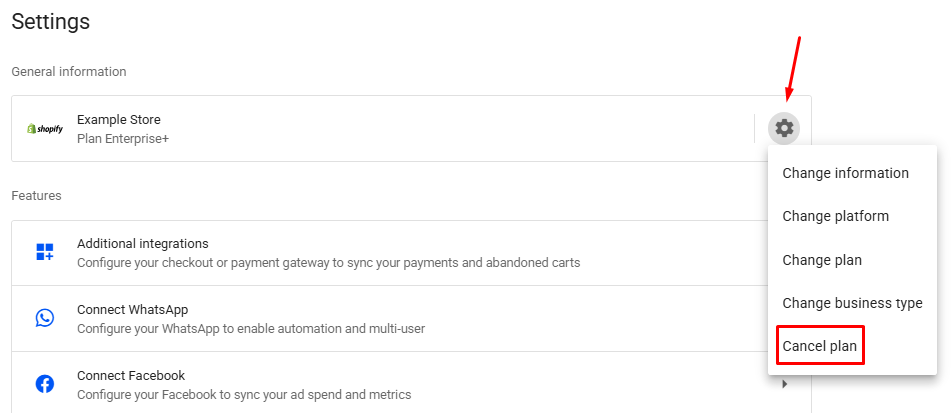This screenshot has width=952, height=413.
Task: Click the Example Store name
Action: 118,120
